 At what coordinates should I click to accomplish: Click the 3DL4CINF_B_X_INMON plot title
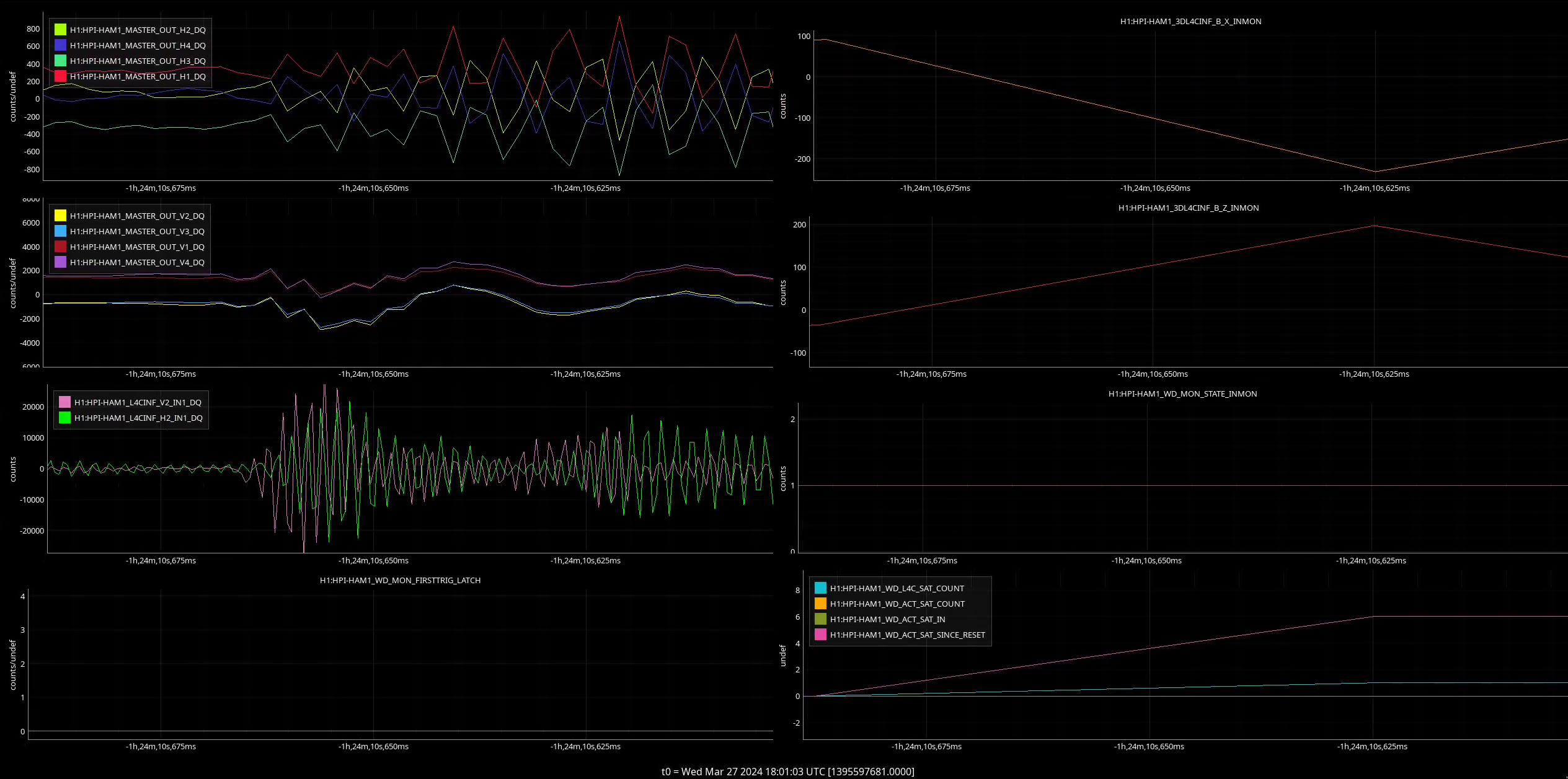pyautogui.click(x=1190, y=21)
